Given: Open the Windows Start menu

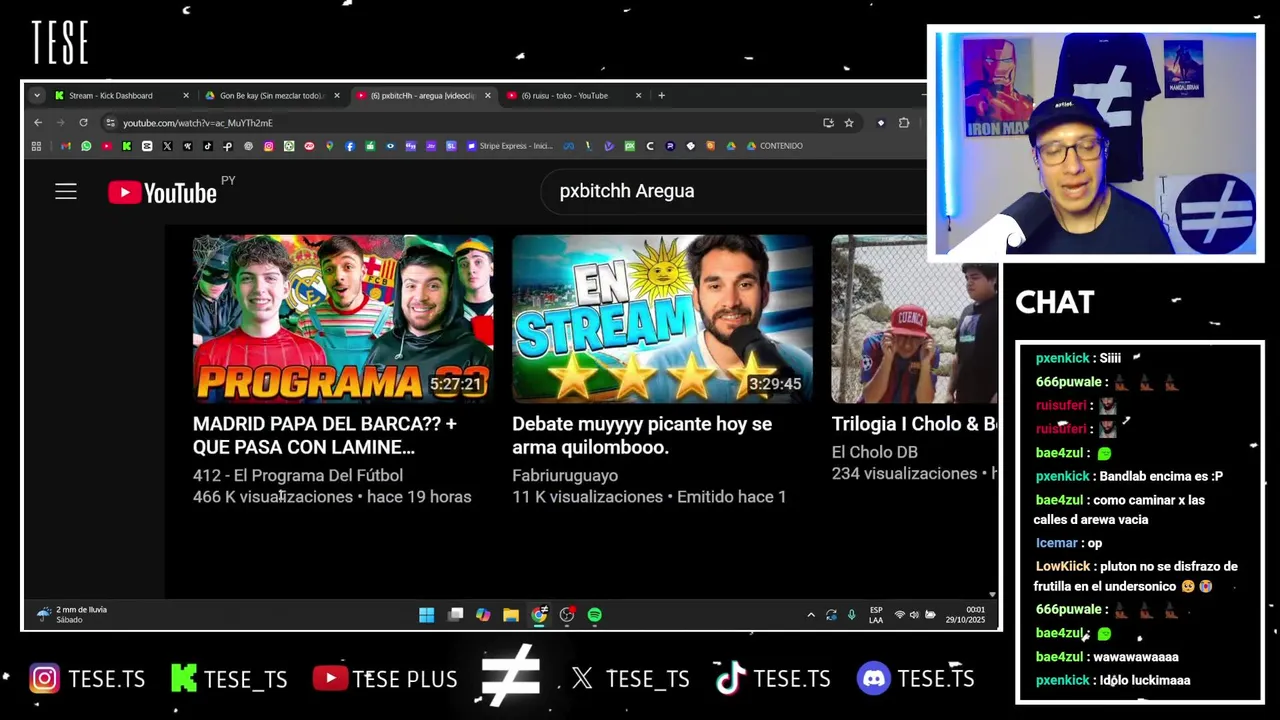Looking at the screenshot, I should [427, 615].
